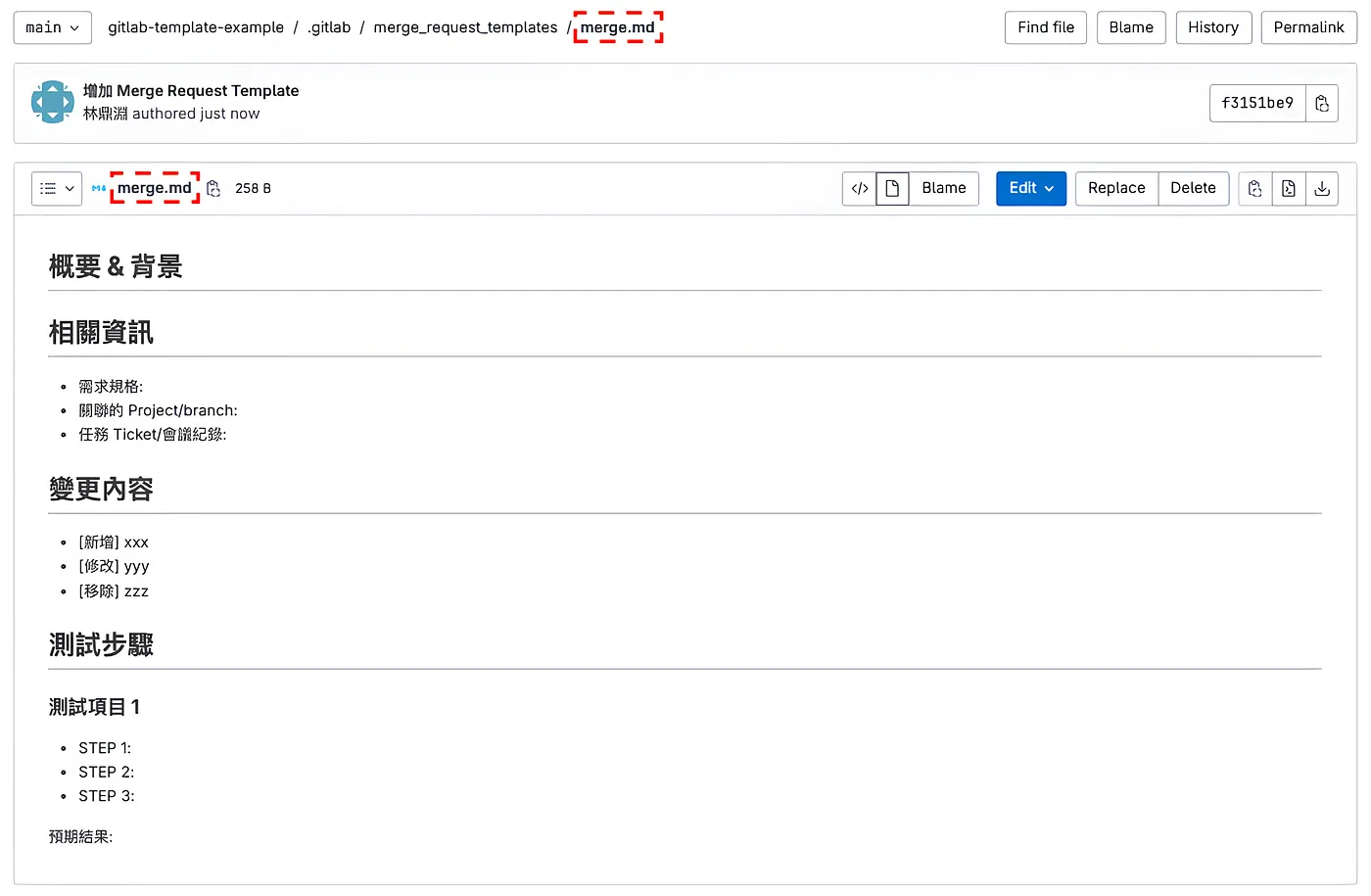The width and height of the screenshot is (1371, 896).
Task: Delete the merge.md file
Action: (x=1193, y=188)
